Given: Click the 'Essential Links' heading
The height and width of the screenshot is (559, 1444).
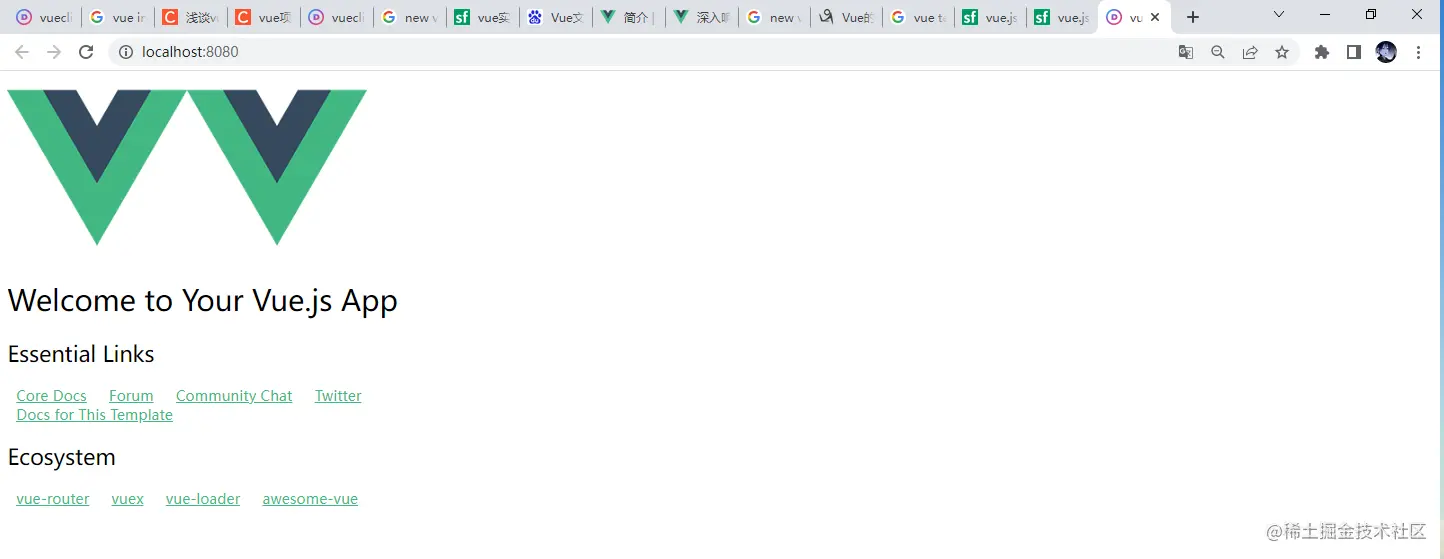Looking at the screenshot, I should coord(81,354).
